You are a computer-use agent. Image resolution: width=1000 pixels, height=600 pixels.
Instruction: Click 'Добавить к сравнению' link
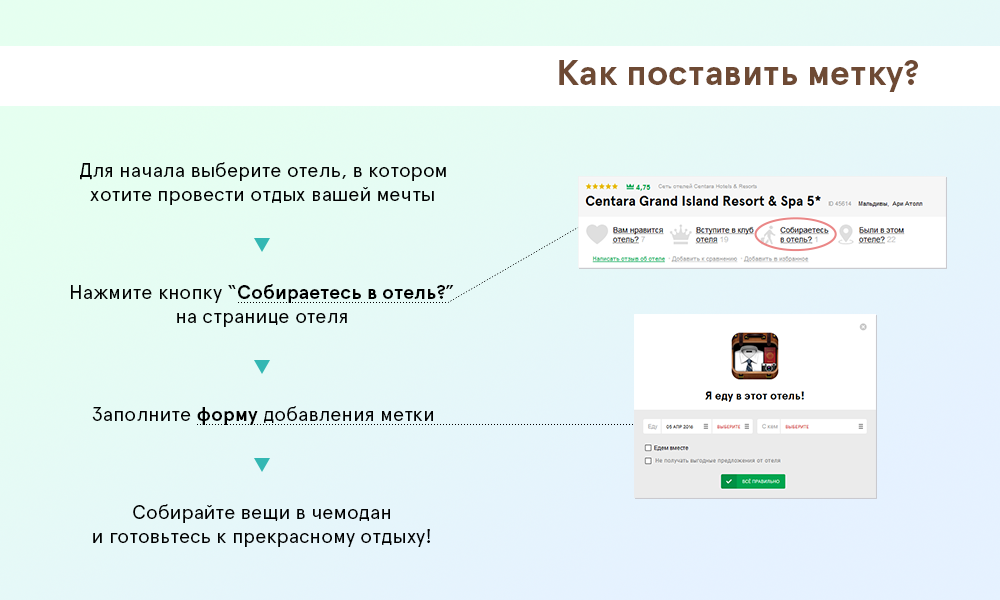pos(704,259)
